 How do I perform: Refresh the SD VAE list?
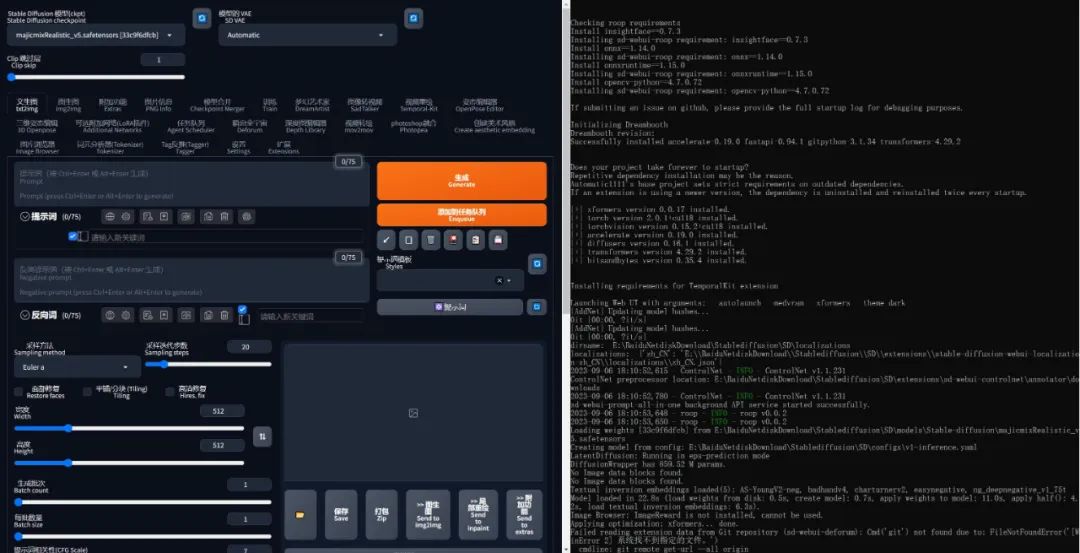point(413,18)
